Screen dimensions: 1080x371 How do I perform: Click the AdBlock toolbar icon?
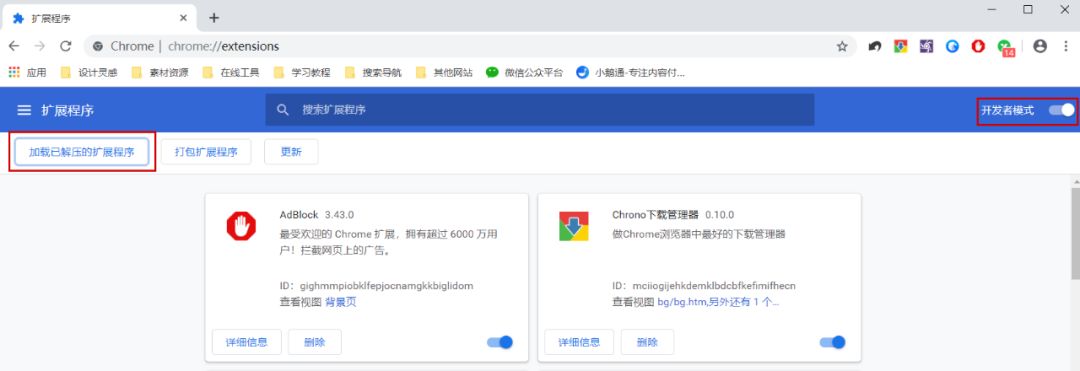tap(978, 46)
